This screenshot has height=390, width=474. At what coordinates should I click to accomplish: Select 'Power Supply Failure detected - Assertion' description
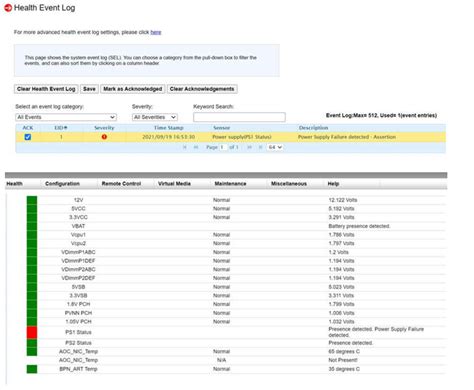coord(347,137)
